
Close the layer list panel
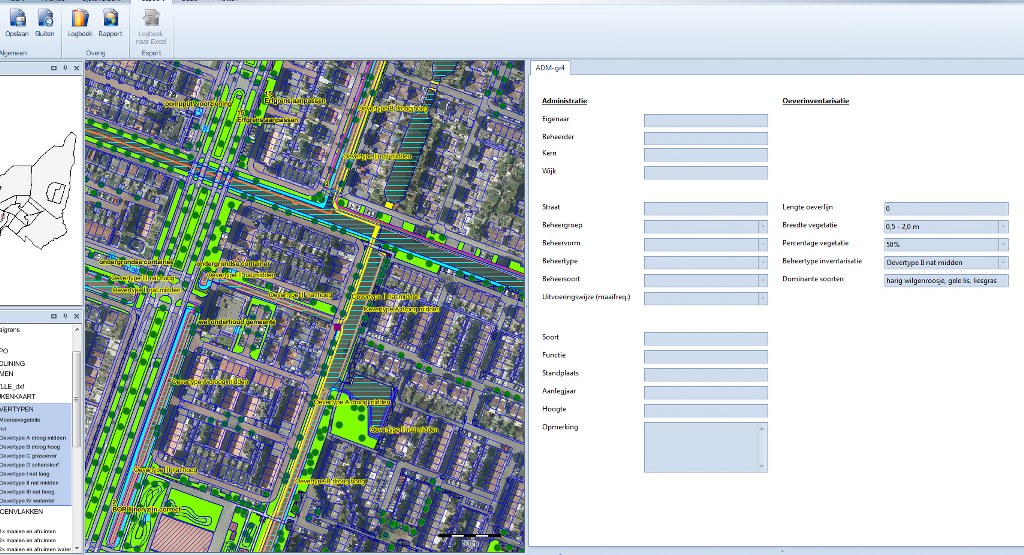[75, 315]
